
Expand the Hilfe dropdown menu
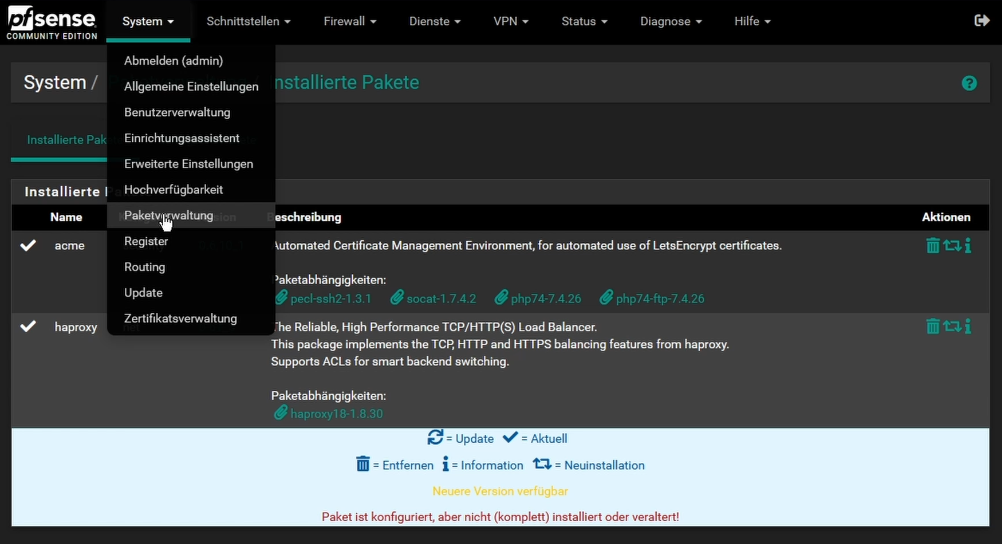point(752,21)
